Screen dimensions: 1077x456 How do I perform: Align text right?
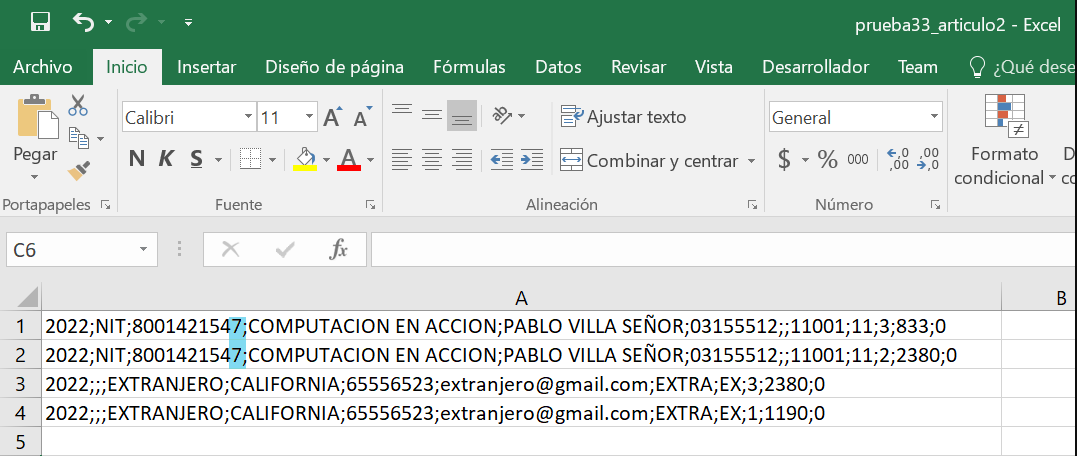[x=462, y=160]
